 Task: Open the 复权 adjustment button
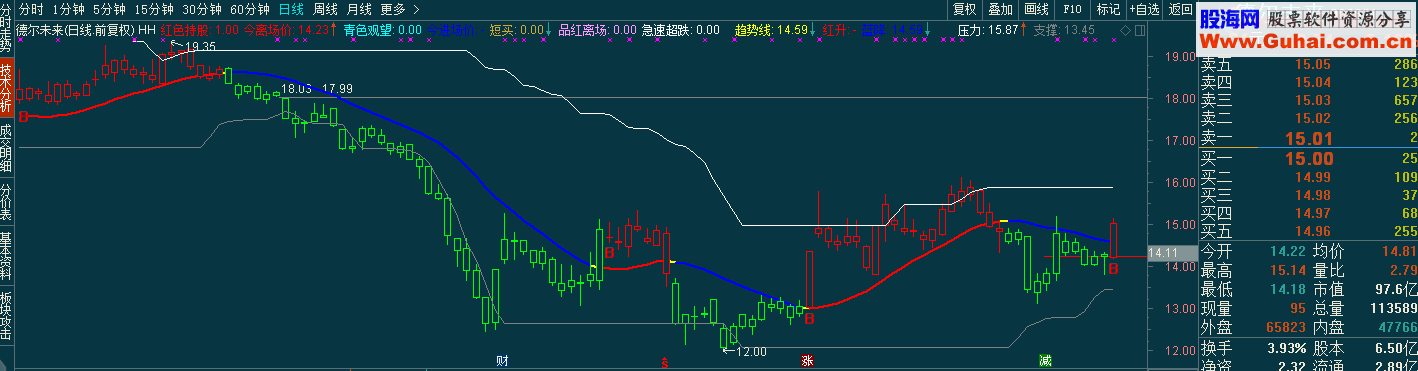(965, 9)
